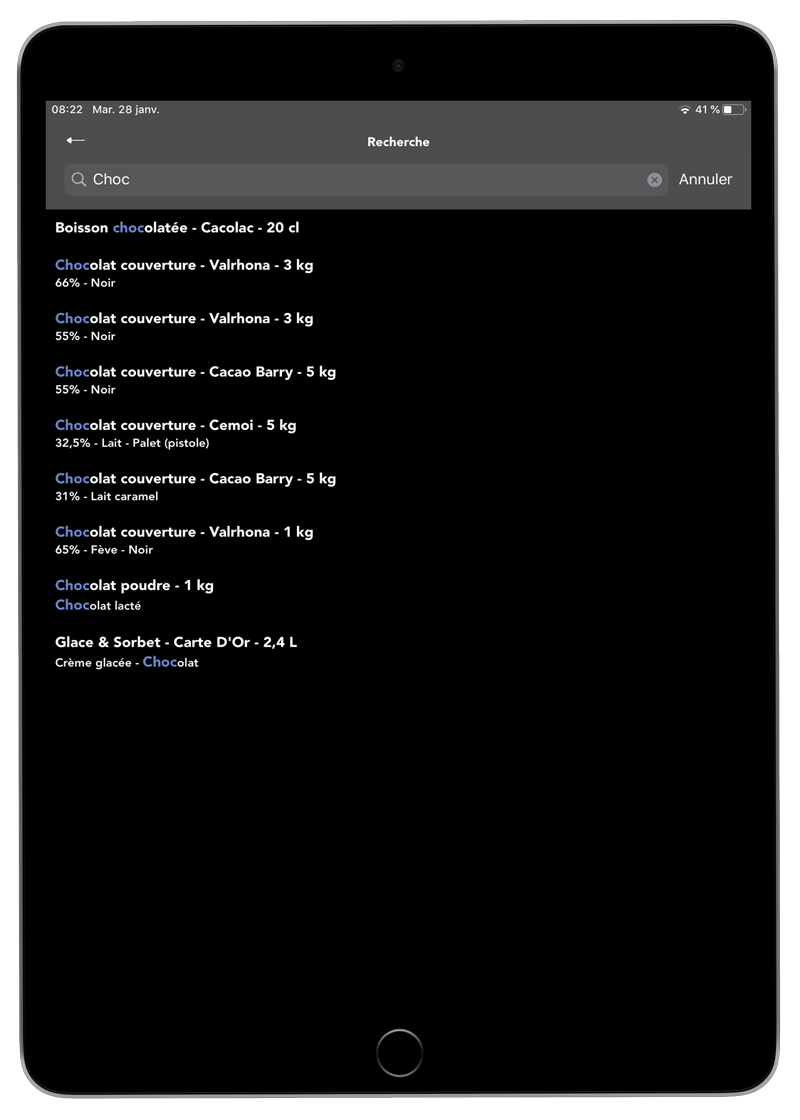Tap the iPad home button
The width and height of the screenshot is (800, 1120).
point(399,1052)
